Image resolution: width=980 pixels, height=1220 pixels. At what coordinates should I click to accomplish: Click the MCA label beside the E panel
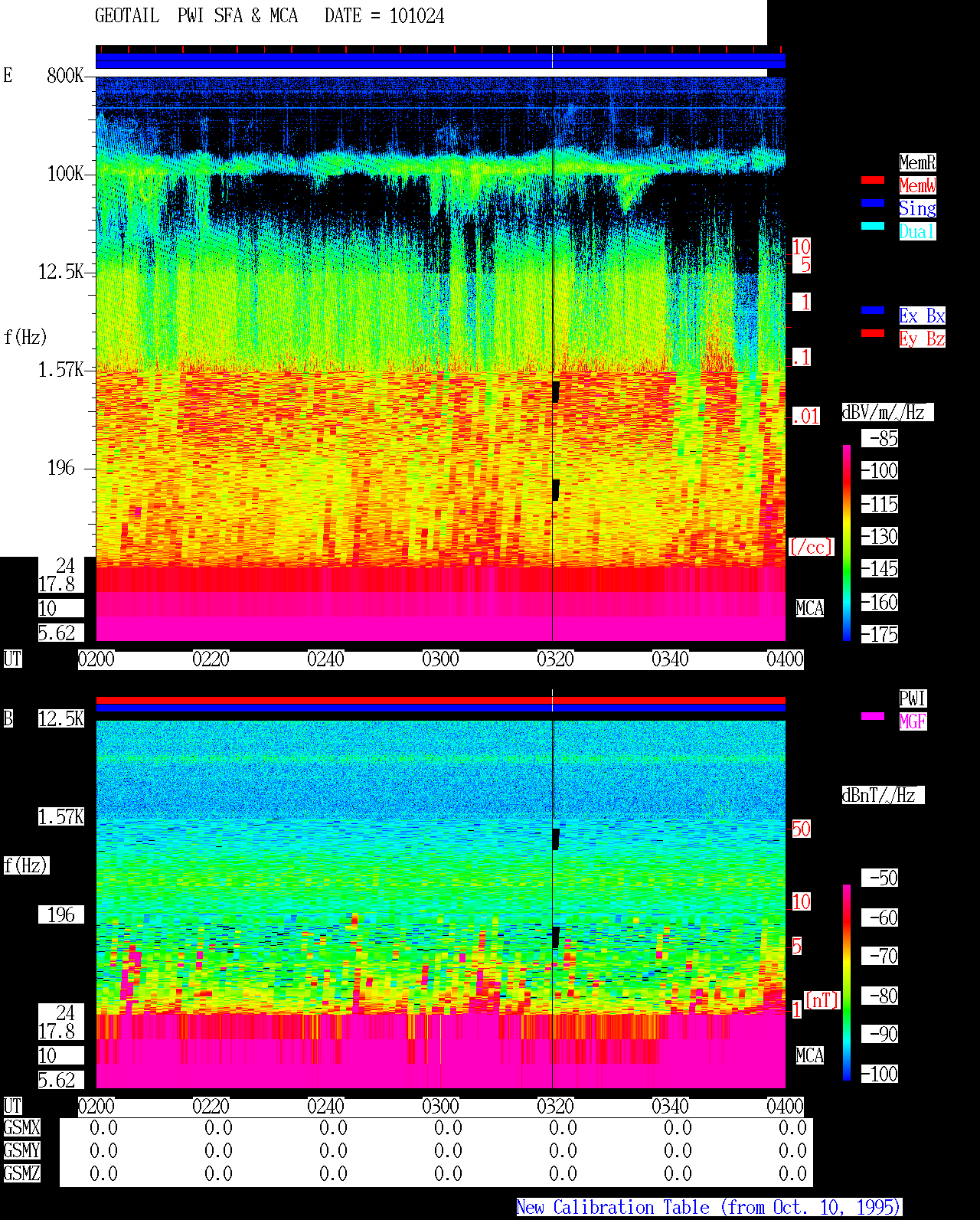tap(810, 609)
